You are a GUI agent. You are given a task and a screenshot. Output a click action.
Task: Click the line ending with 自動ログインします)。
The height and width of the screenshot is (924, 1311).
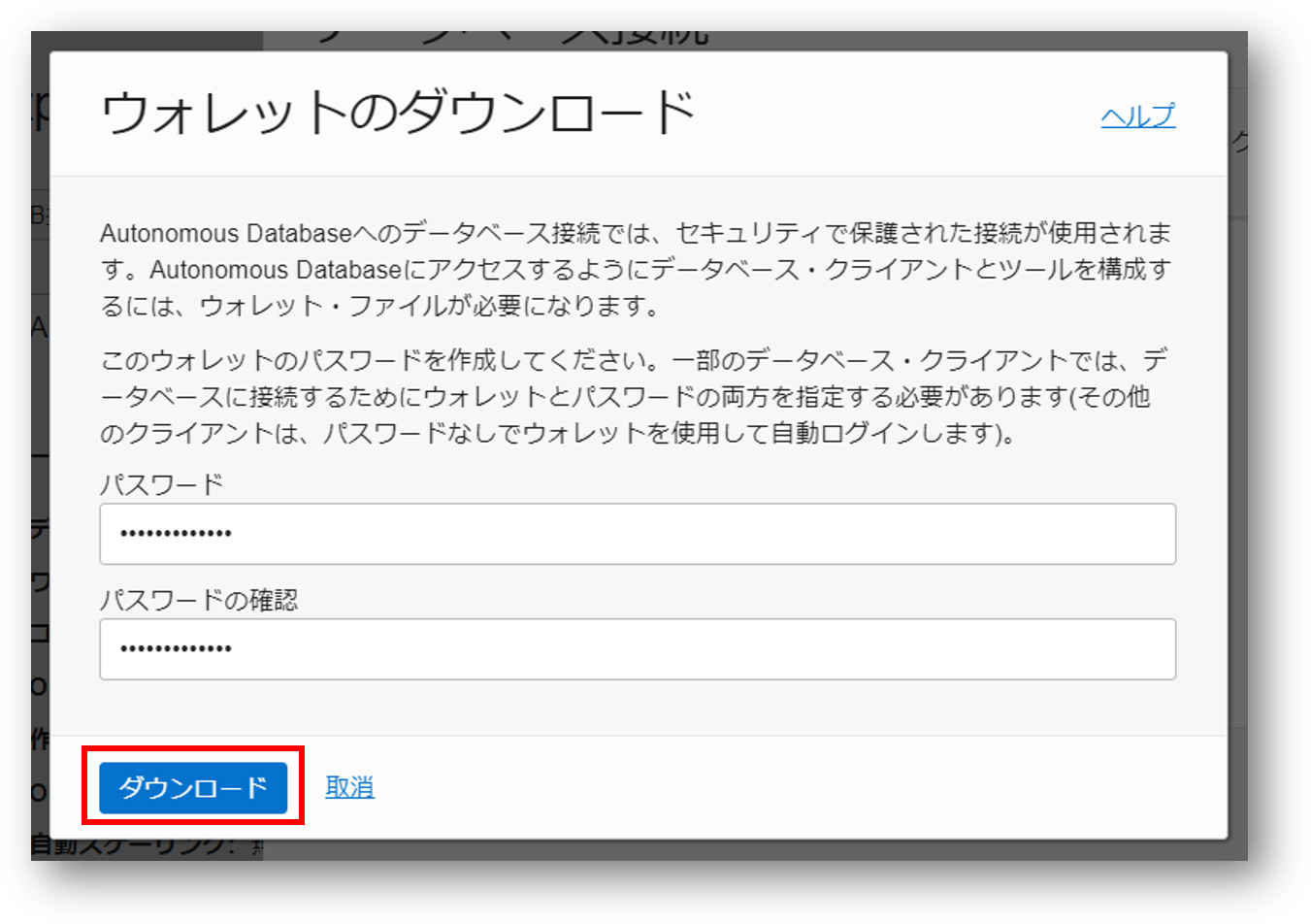click(x=558, y=433)
